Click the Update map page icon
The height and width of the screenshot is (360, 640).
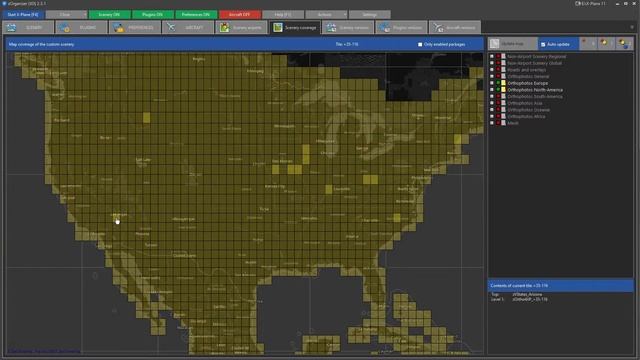[495, 43]
